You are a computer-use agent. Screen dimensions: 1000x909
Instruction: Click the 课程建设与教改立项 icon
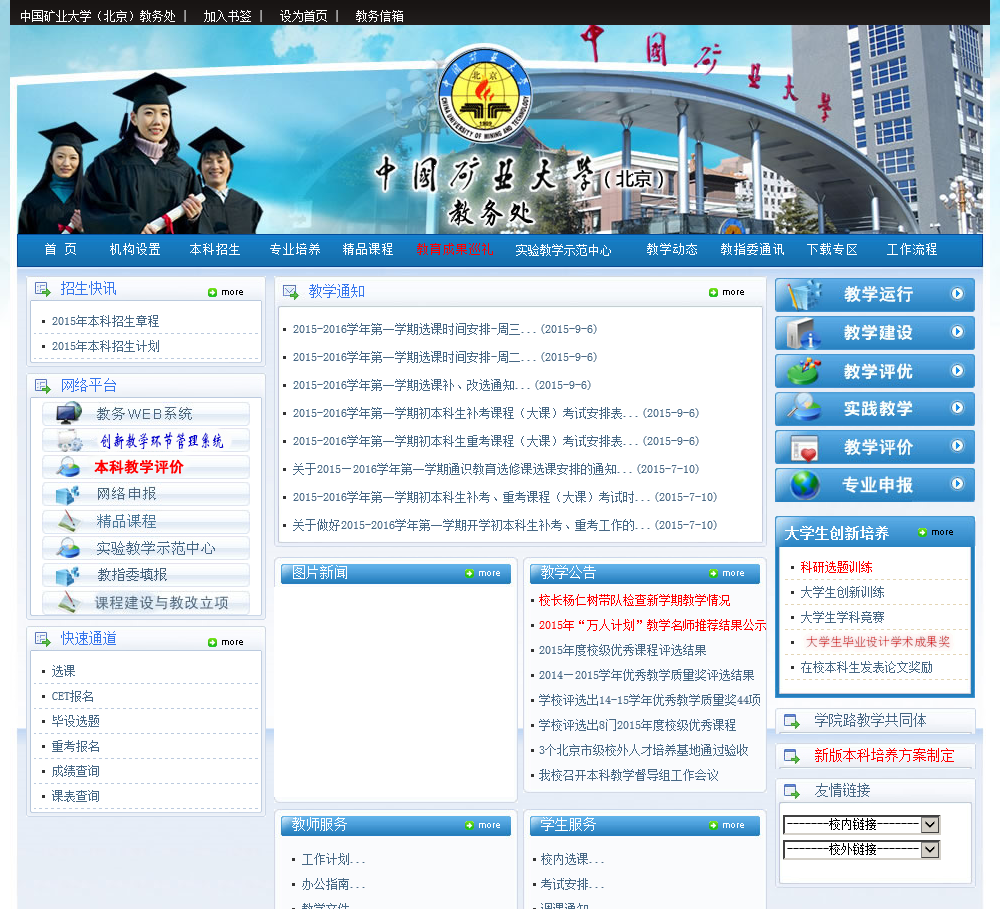pos(68,602)
